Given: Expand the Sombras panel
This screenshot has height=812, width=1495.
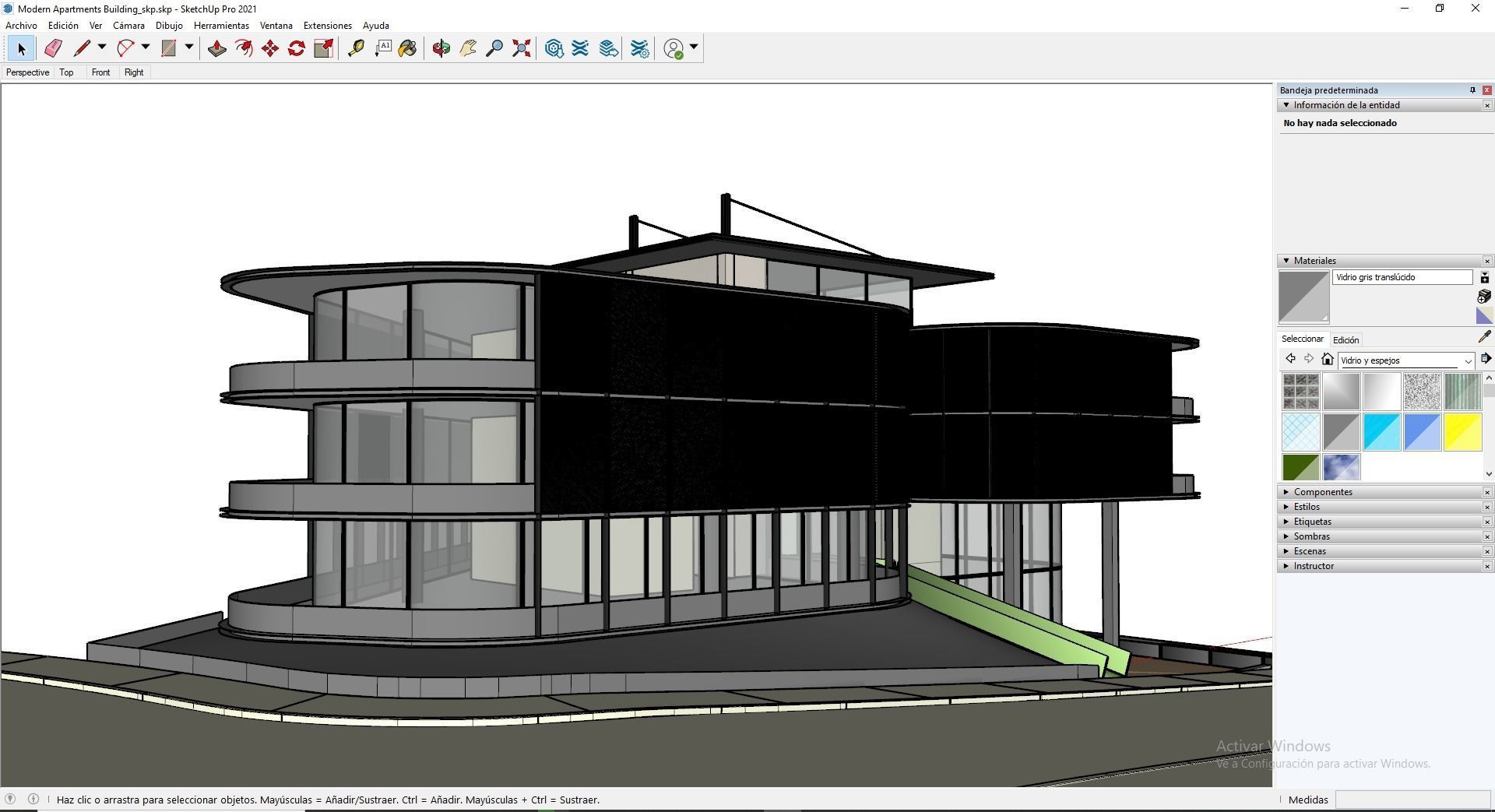Looking at the screenshot, I should pos(1286,536).
